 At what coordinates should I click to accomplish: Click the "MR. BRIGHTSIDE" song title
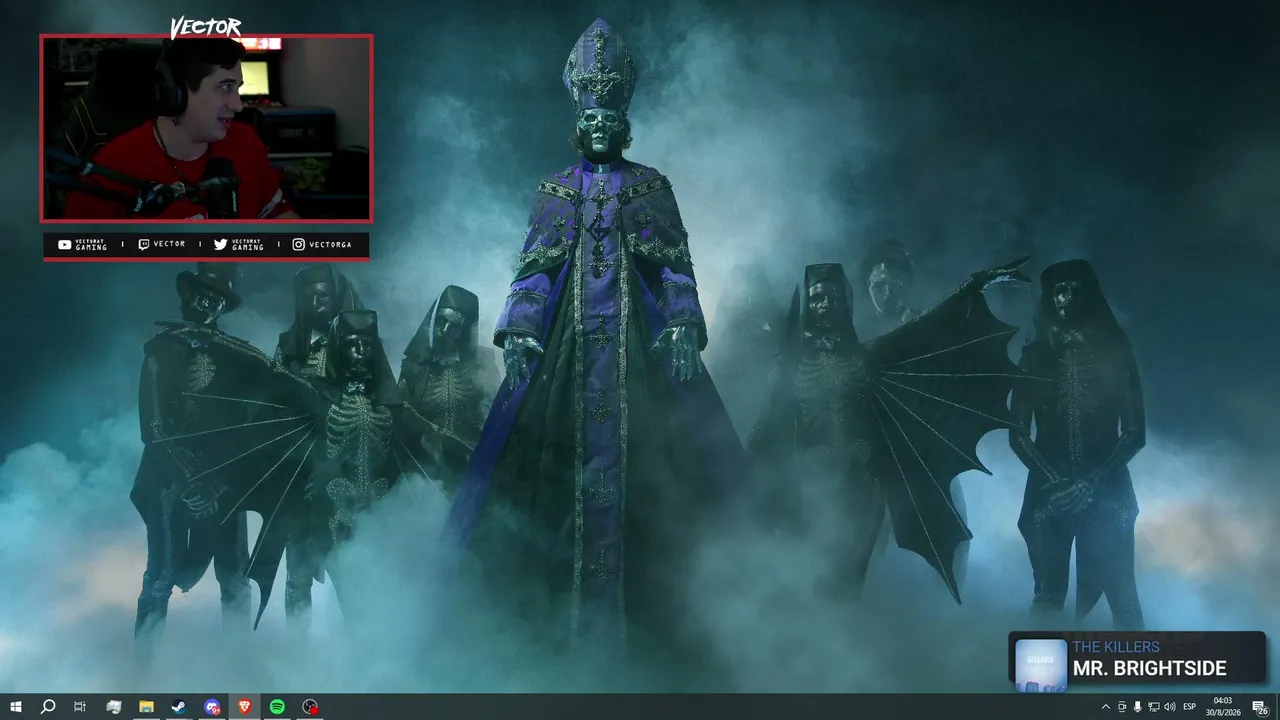(x=1149, y=668)
